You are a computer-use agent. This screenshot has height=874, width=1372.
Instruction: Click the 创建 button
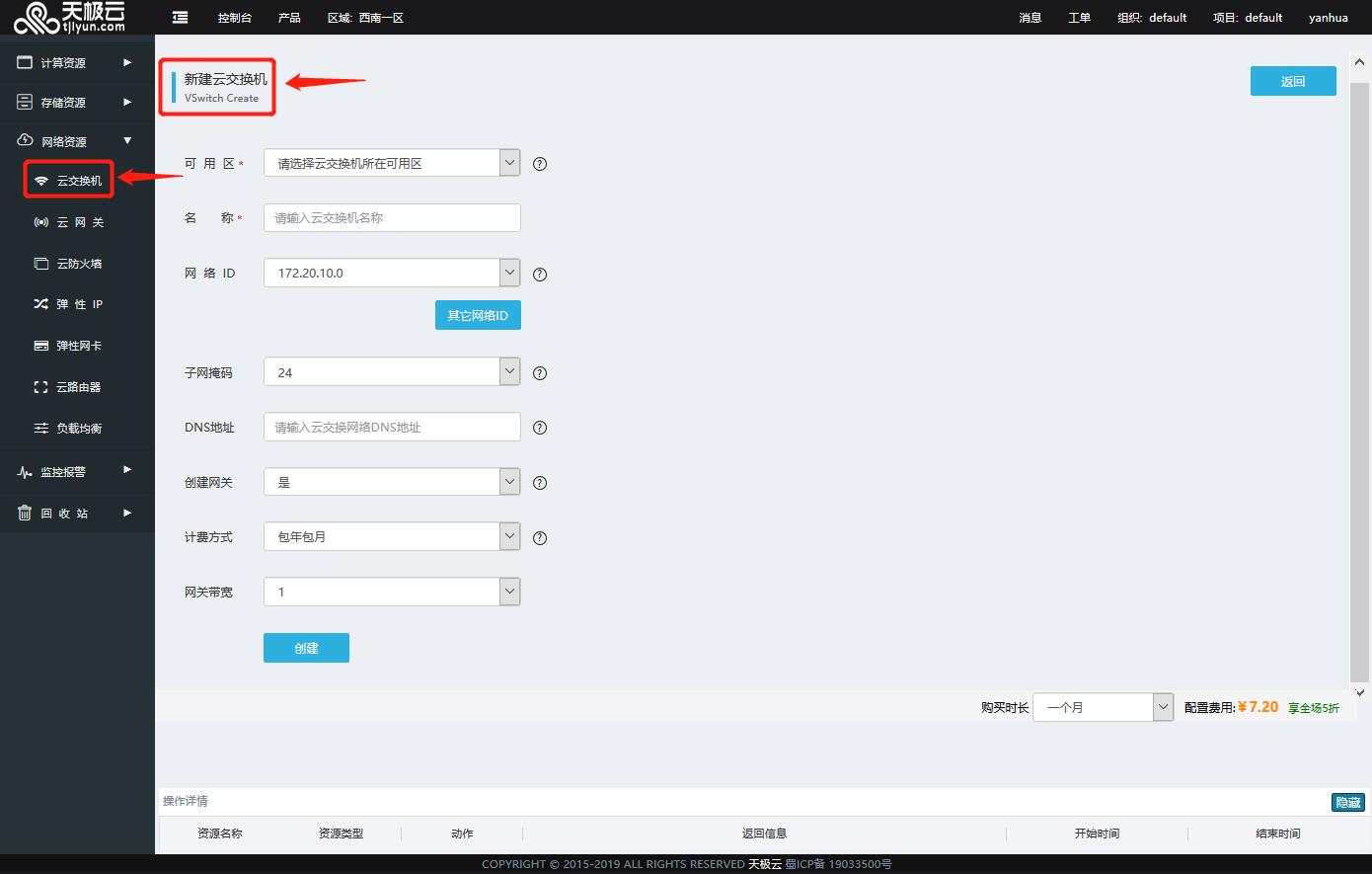[306, 648]
